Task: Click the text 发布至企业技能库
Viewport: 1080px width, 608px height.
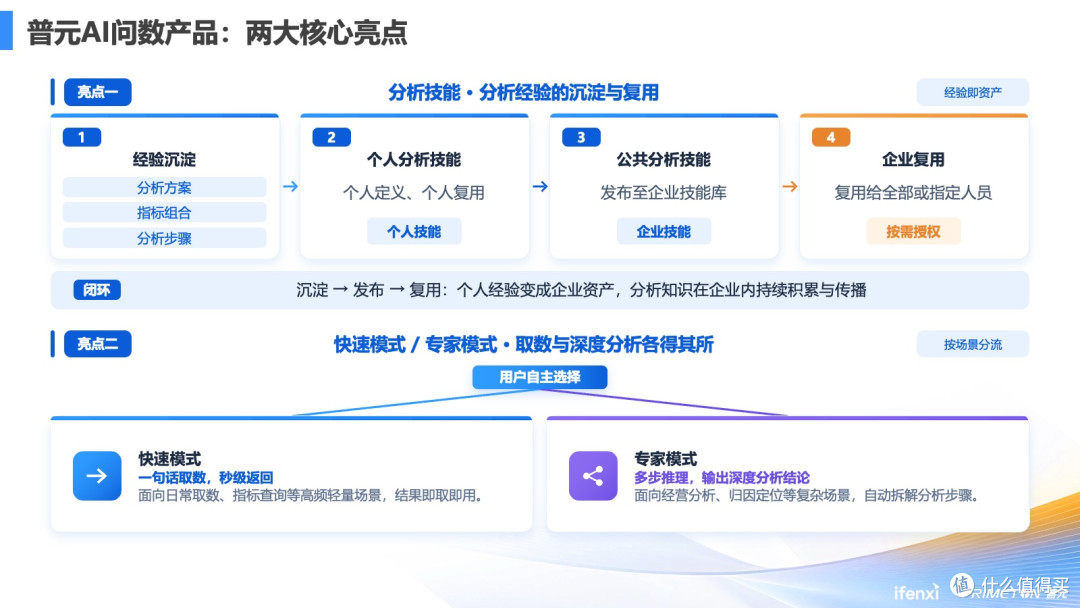Action: click(x=663, y=193)
